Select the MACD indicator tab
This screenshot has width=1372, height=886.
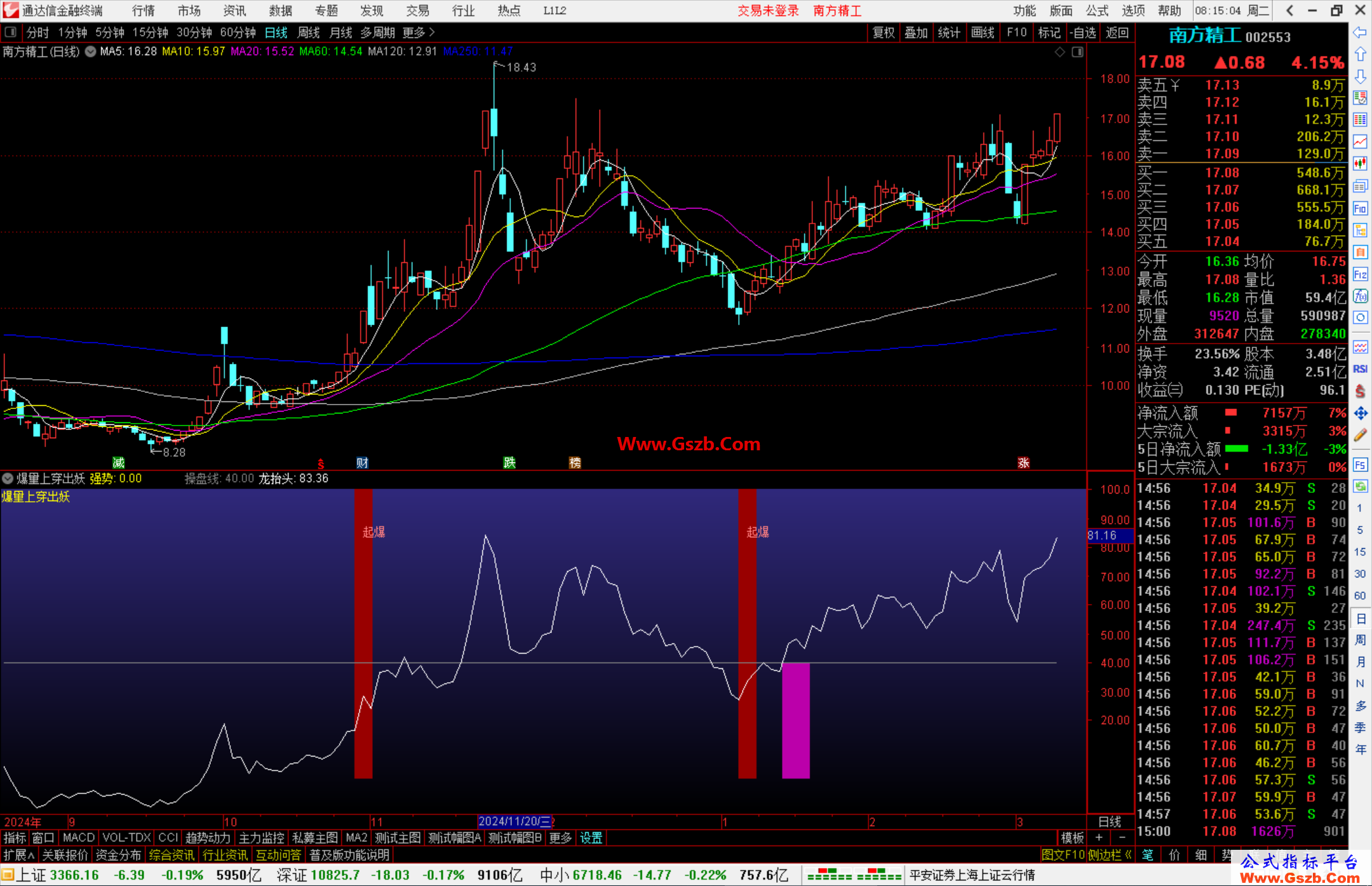click(x=78, y=838)
